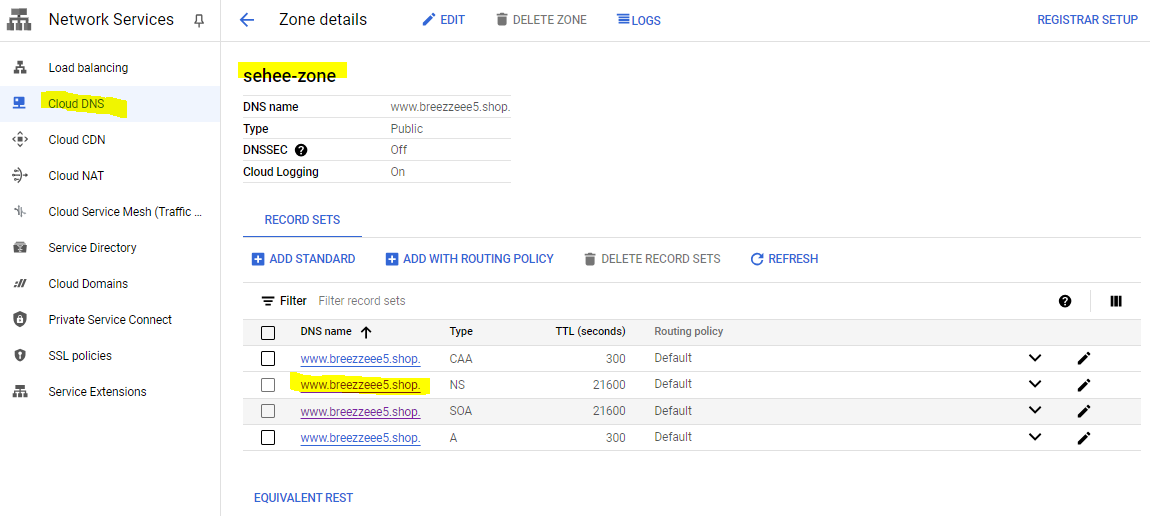Pin the Network Services menu
Screen dimensions: 1150x516
(x=199, y=21)
